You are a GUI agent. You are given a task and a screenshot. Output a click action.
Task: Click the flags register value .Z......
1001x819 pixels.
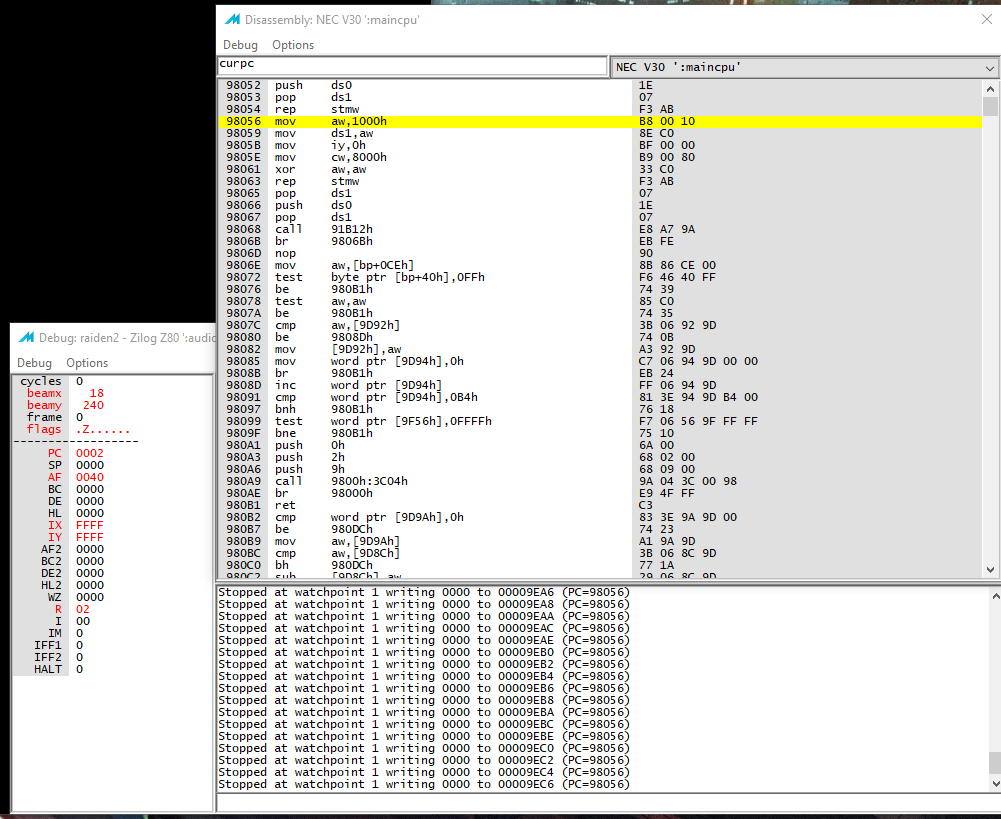(103, 430)
